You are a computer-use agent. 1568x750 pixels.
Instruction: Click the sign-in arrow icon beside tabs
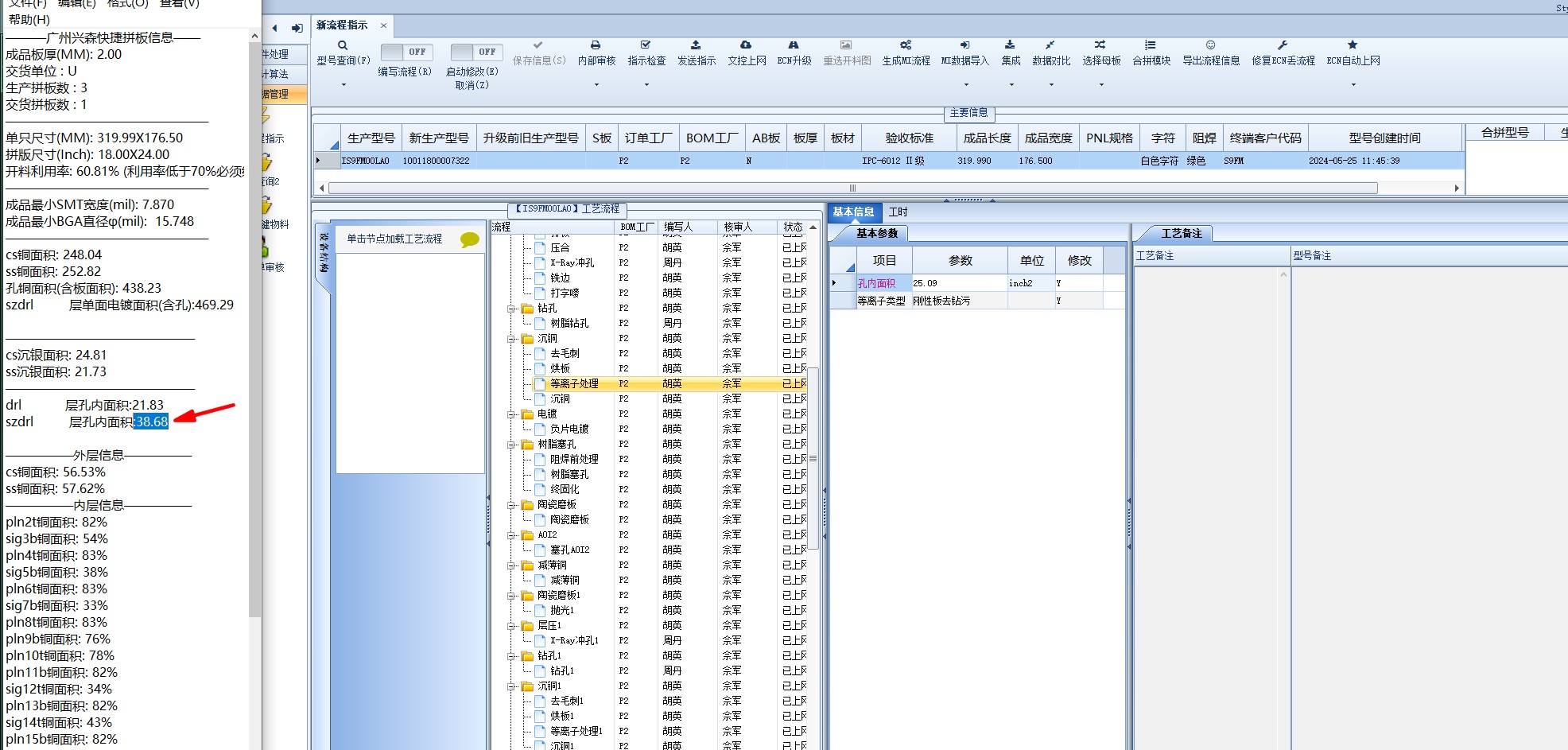pos(297,28)
